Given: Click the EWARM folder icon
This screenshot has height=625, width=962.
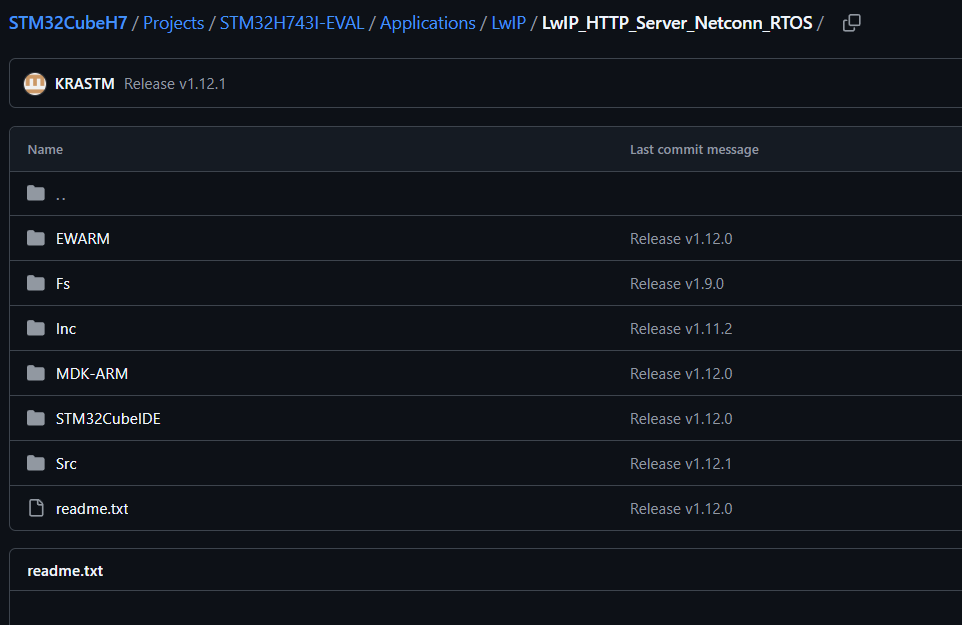Looking at the screenshot, I should point(36,238).
